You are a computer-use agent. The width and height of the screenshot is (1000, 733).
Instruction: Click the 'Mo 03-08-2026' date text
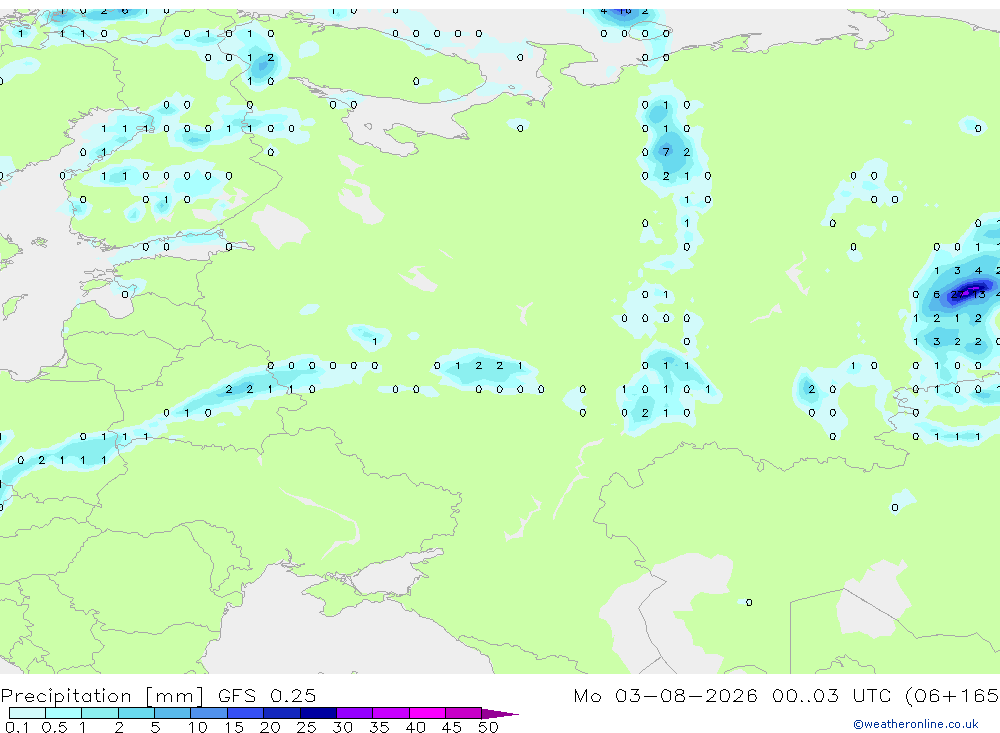pyautogui.click(x=665, y=695)
